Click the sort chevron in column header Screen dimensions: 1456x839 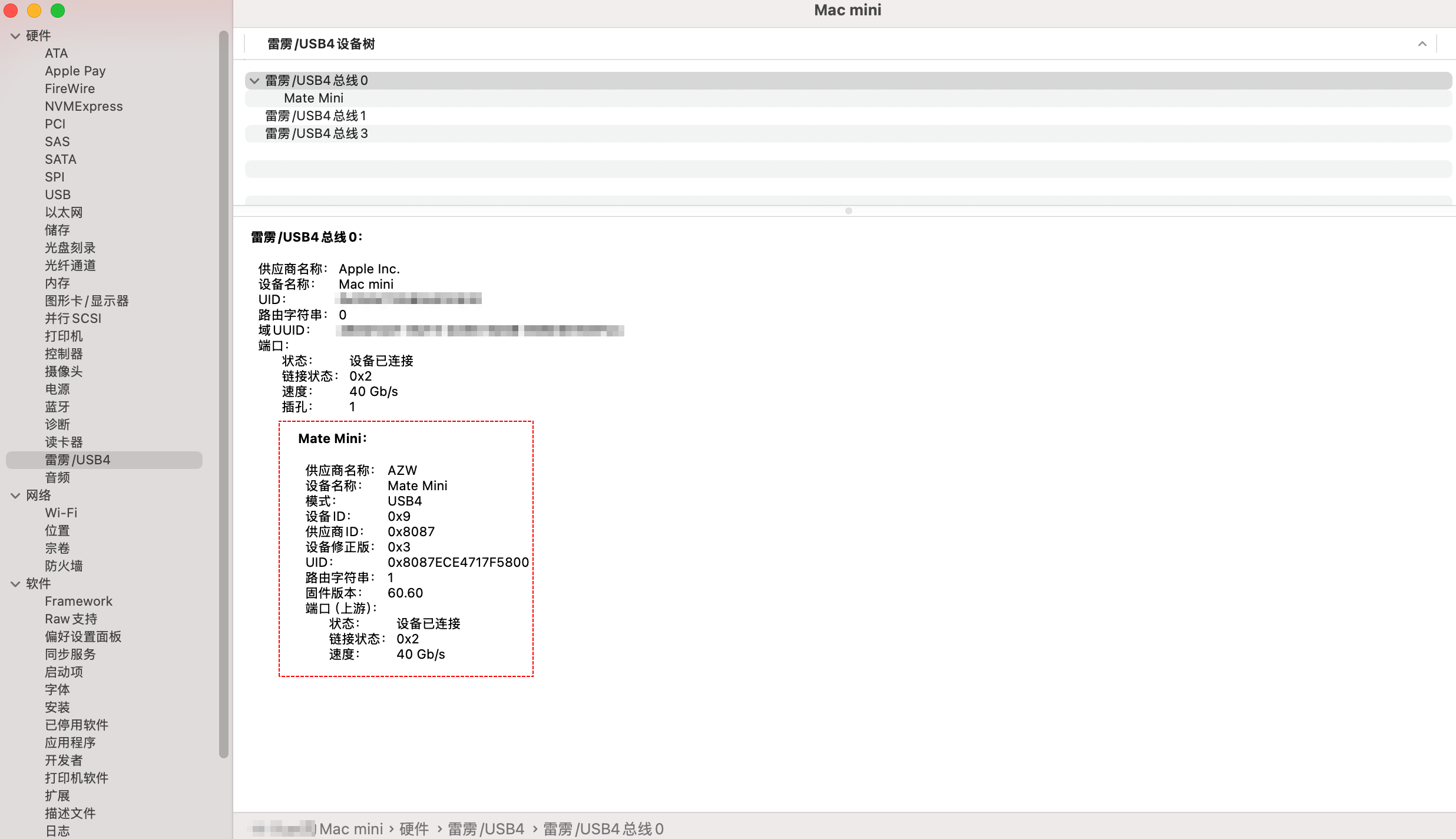[x=1422, y=44]
